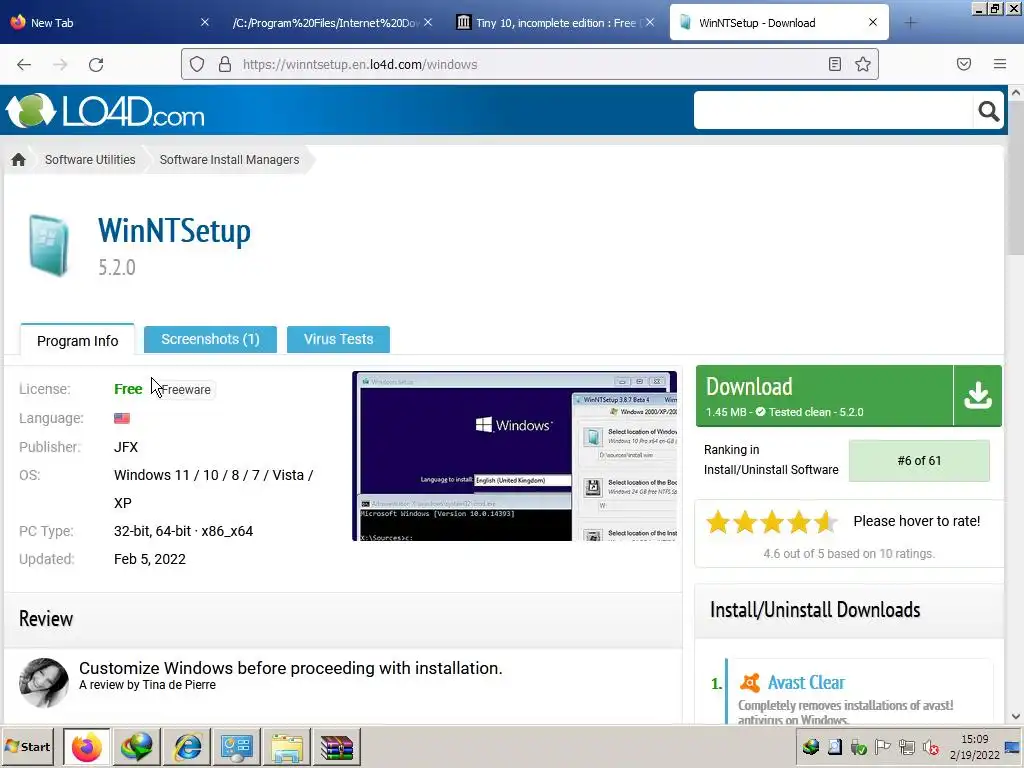
Task: Click the muted volume tray icon
Action: 931,747
